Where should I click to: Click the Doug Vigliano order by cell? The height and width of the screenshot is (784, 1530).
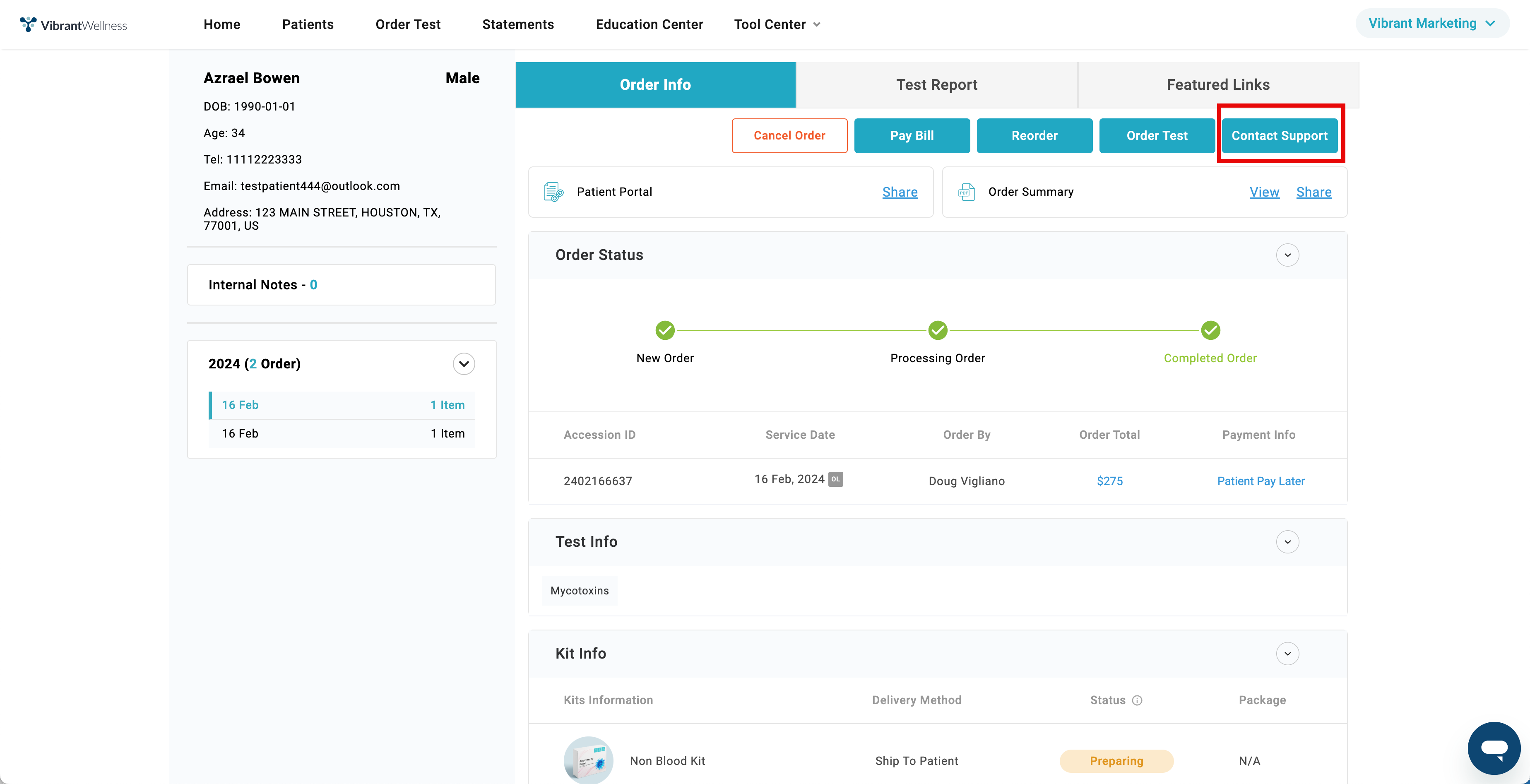click(x=966, y=481)
